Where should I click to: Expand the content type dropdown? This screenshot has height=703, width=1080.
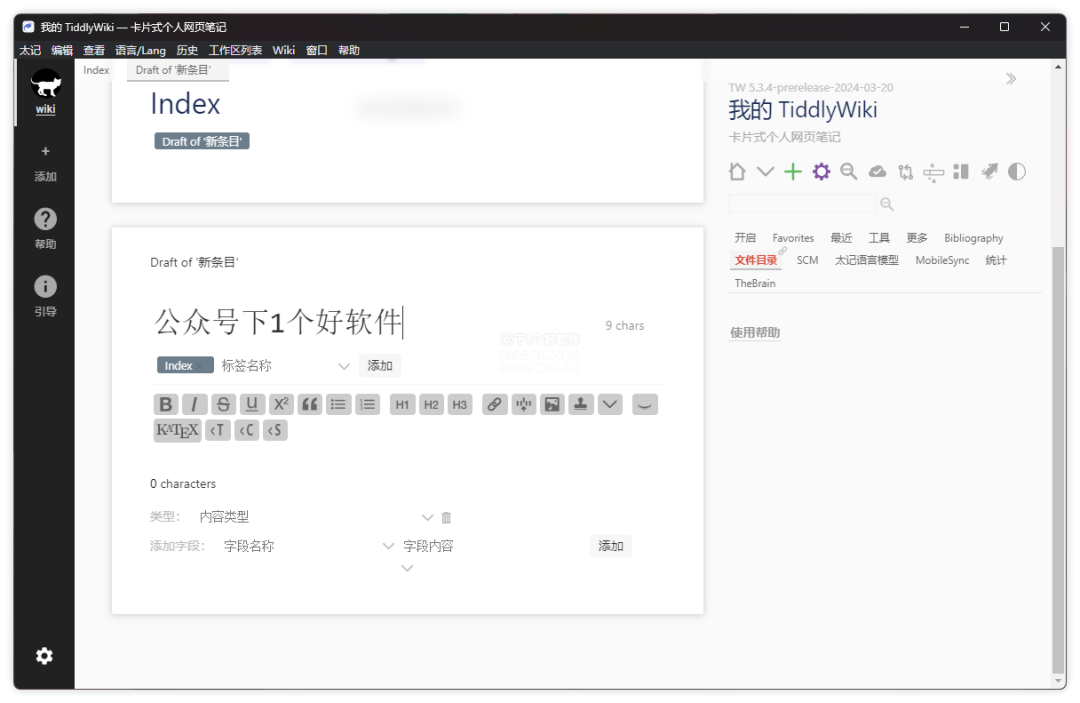[x=427, y=518]
